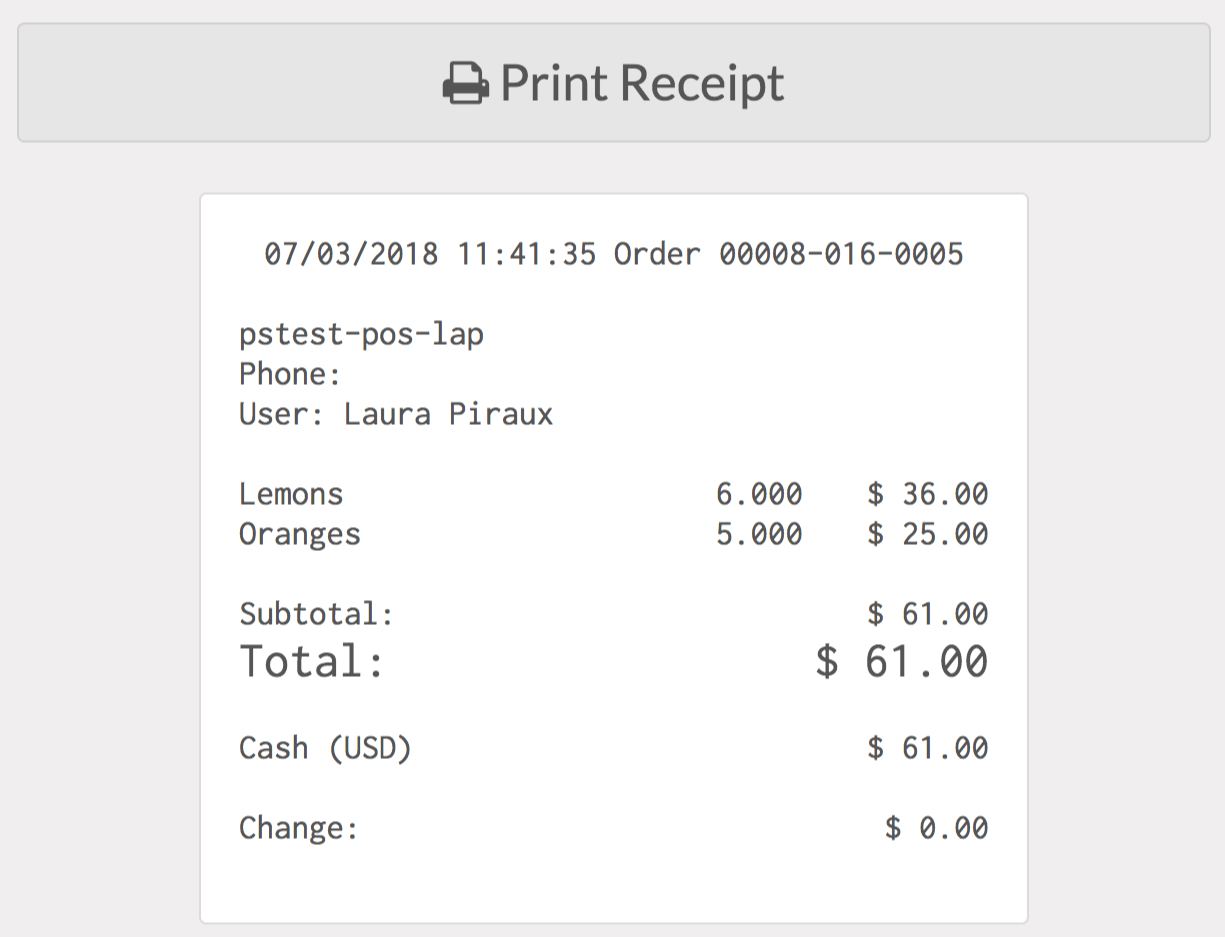Click the order date 07/03/2018
The height and width of the screenshot is (937, 1225).
[351, 254]
